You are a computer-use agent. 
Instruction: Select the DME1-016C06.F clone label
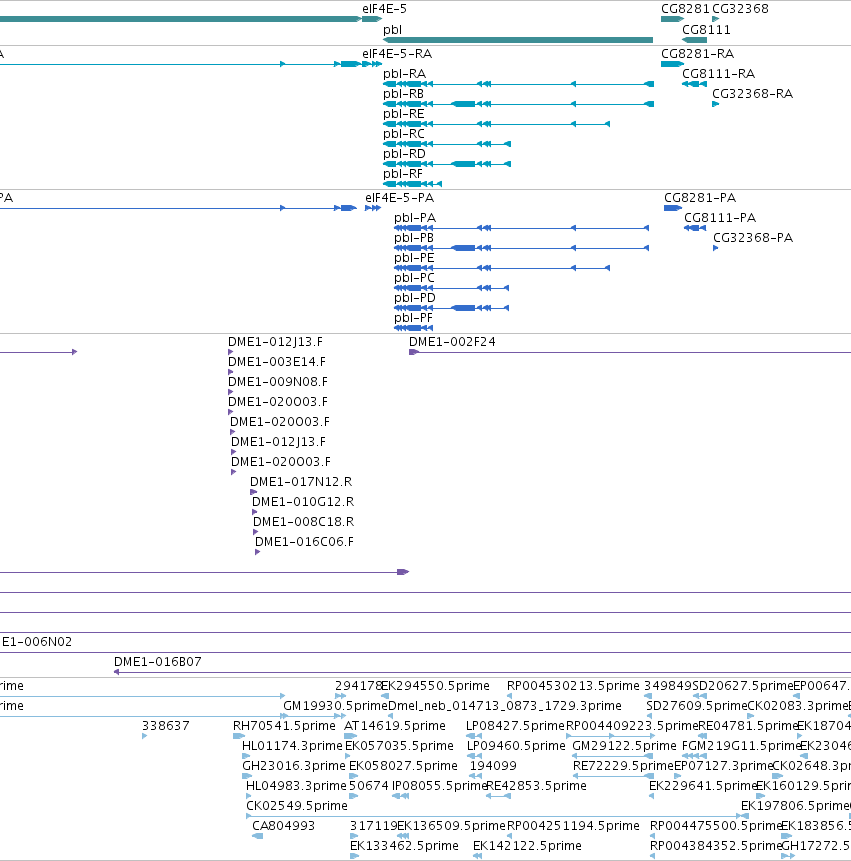click(x=304, y=542)
